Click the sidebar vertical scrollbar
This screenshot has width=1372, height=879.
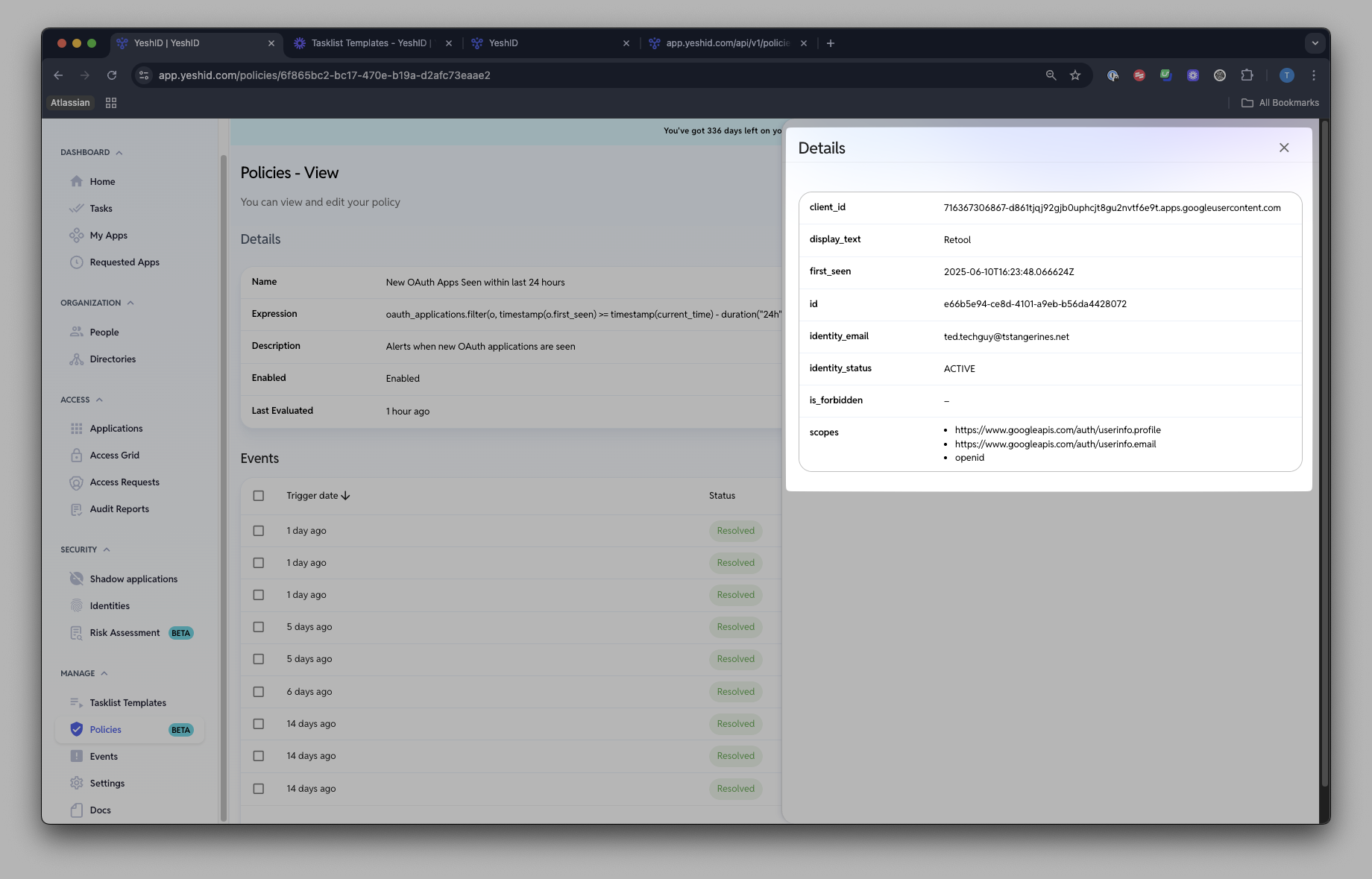223,485
